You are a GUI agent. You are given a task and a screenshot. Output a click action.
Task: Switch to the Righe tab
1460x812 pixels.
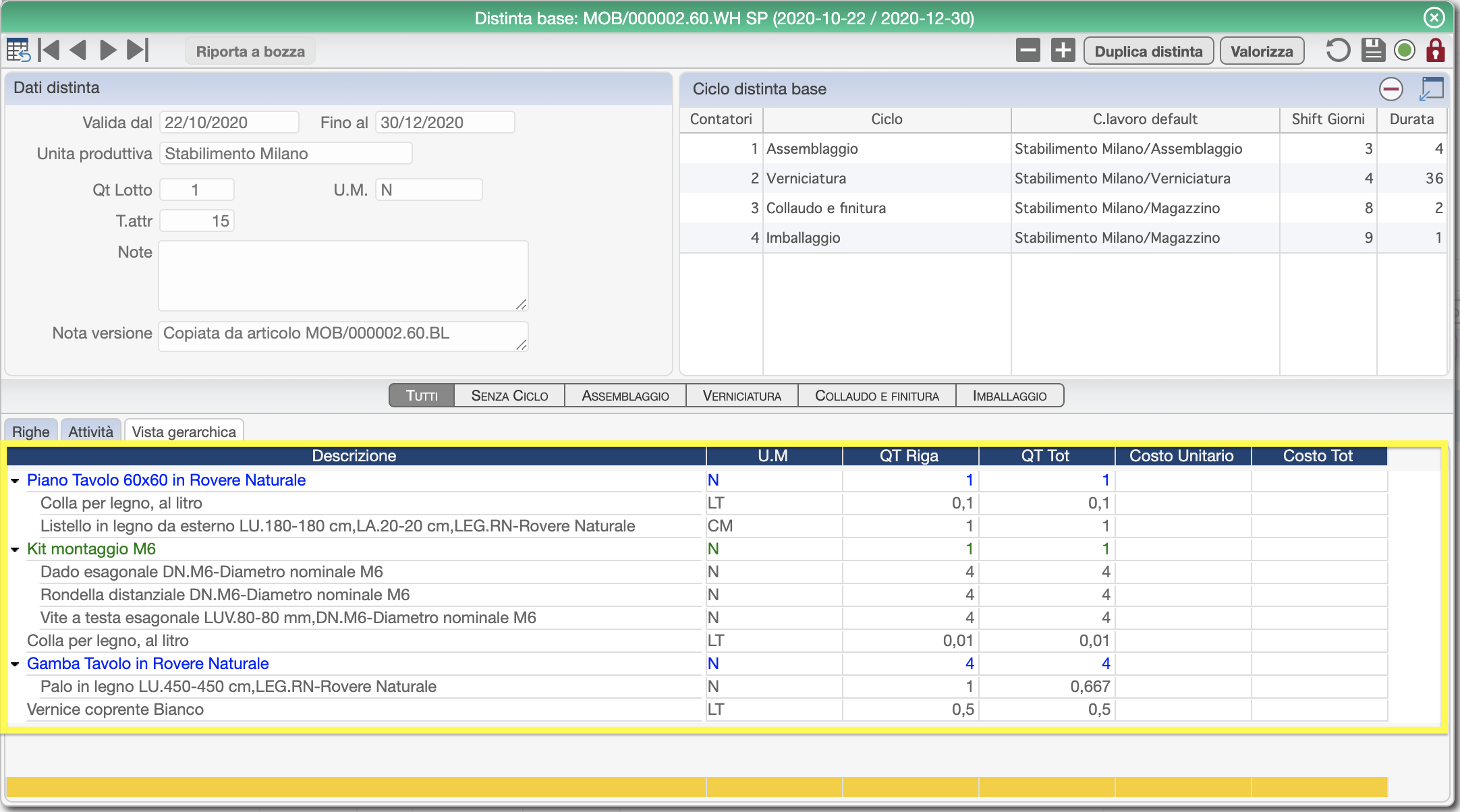pyautogui.click(x=31, y=432)
